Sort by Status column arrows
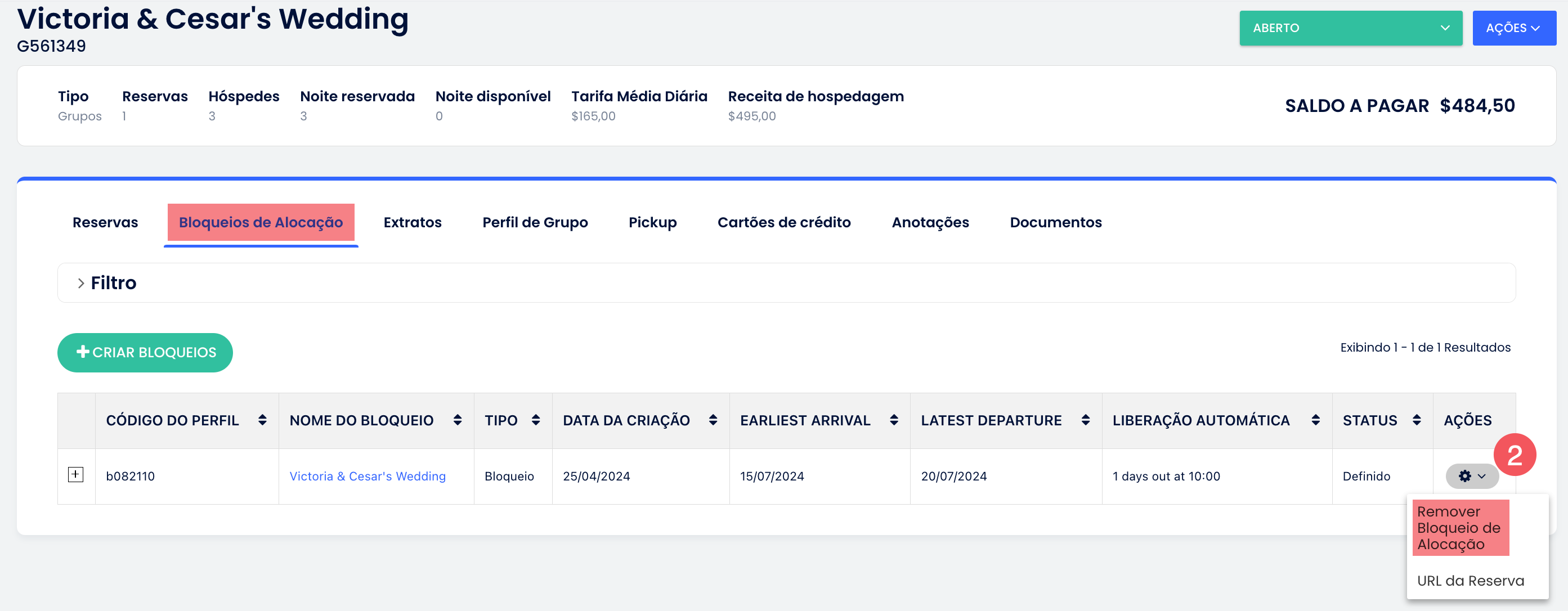 [1417, 420]
